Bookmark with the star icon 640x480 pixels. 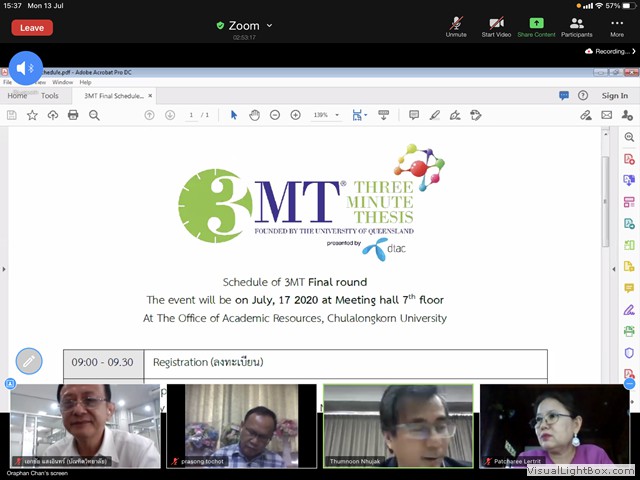click(32, 115)
